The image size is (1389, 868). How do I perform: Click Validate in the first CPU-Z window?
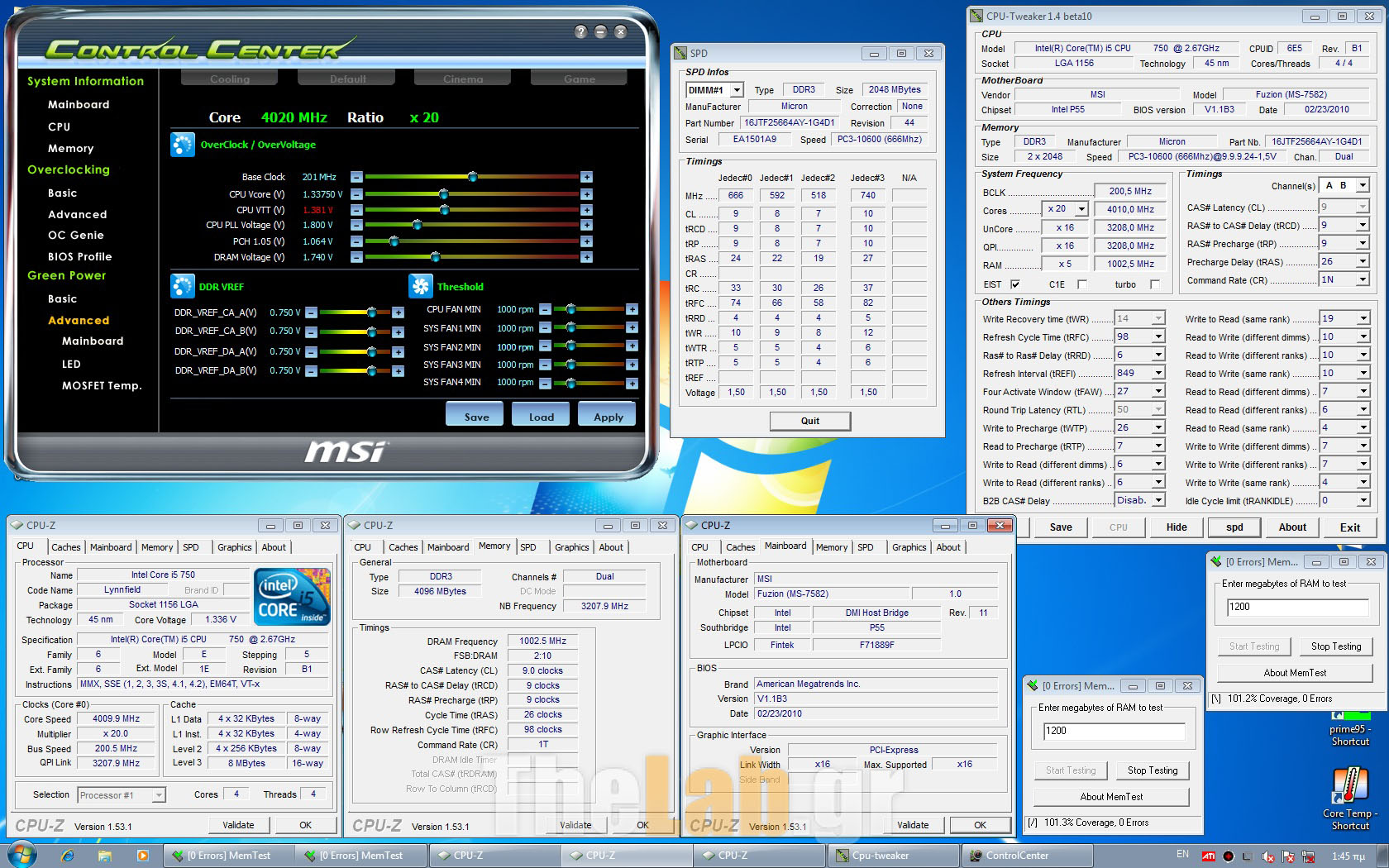238,825
